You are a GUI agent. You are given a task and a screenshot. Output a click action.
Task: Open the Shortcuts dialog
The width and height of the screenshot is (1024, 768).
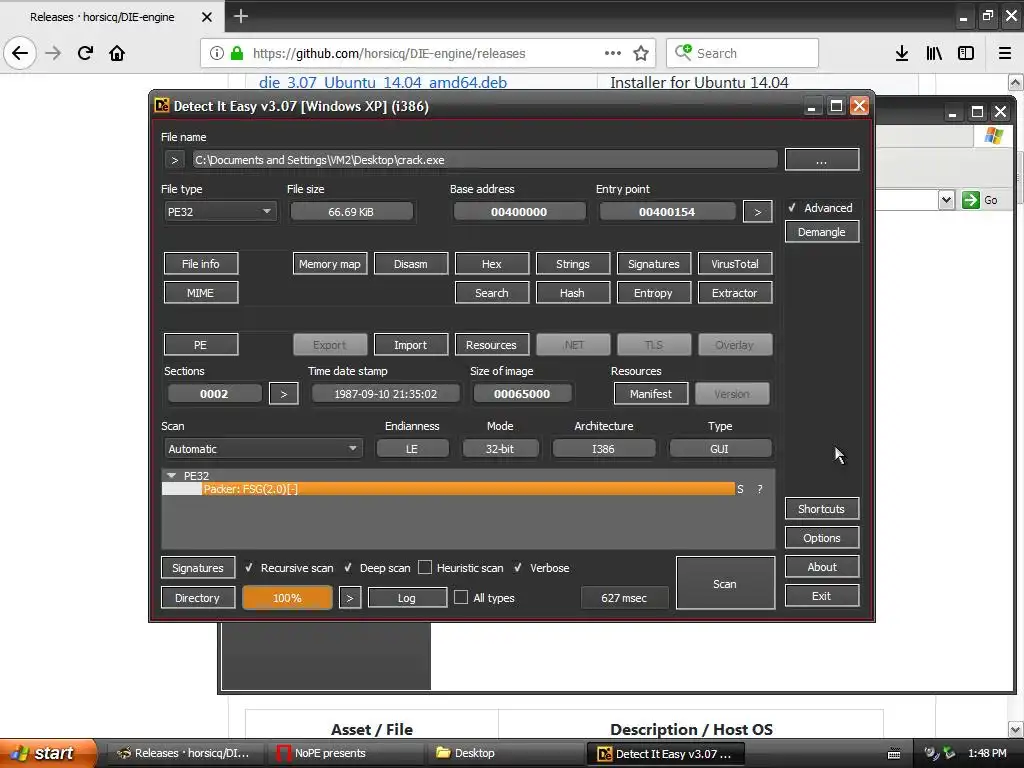point(822,509)
